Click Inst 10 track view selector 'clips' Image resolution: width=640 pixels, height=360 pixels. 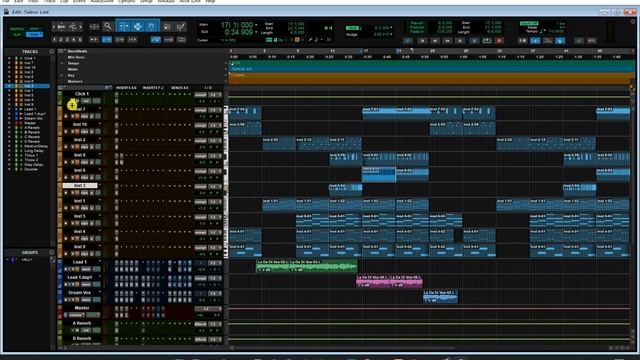pyautogui.click(x=84, y=132)
